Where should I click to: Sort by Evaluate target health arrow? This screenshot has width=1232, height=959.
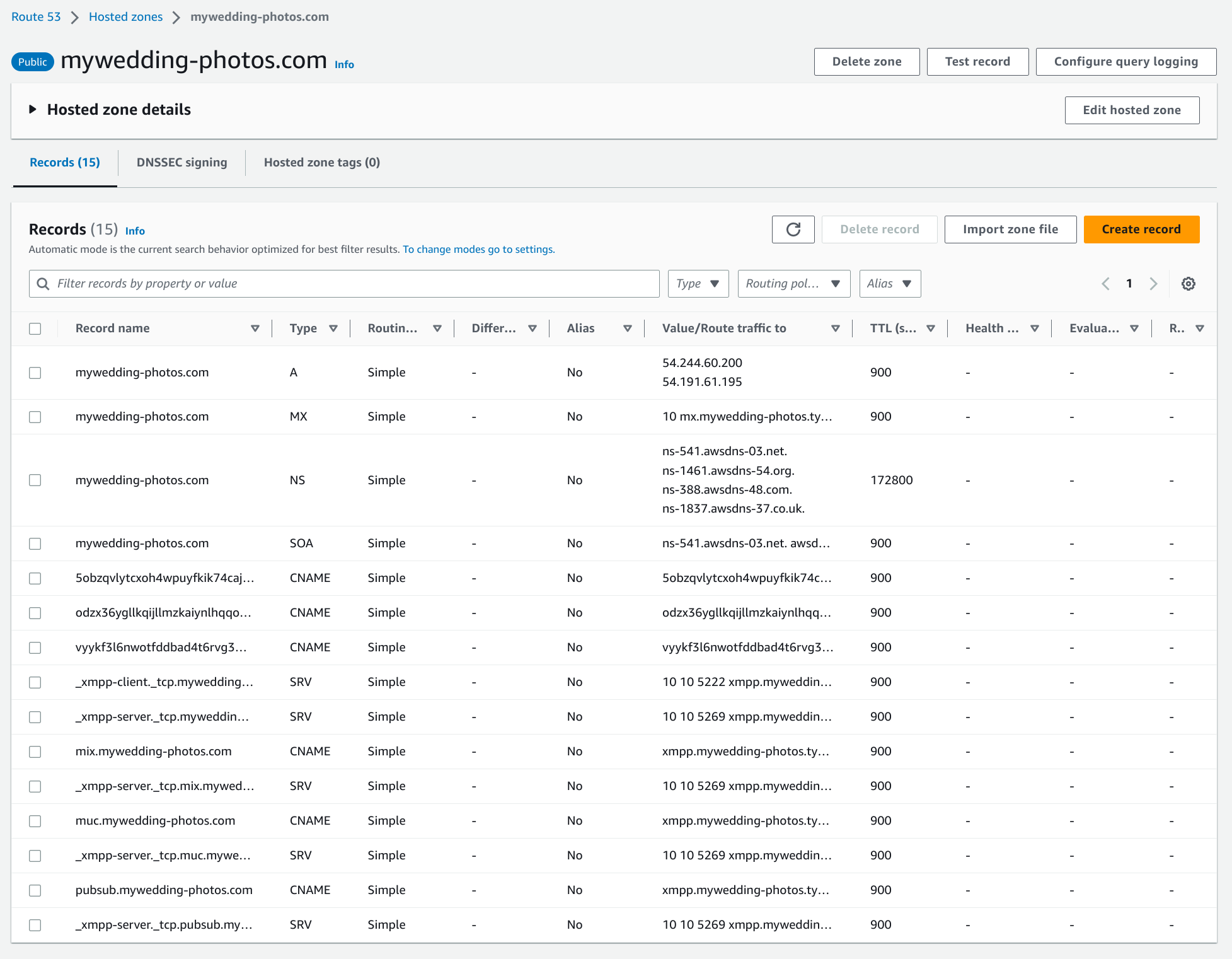point(1134,328)
